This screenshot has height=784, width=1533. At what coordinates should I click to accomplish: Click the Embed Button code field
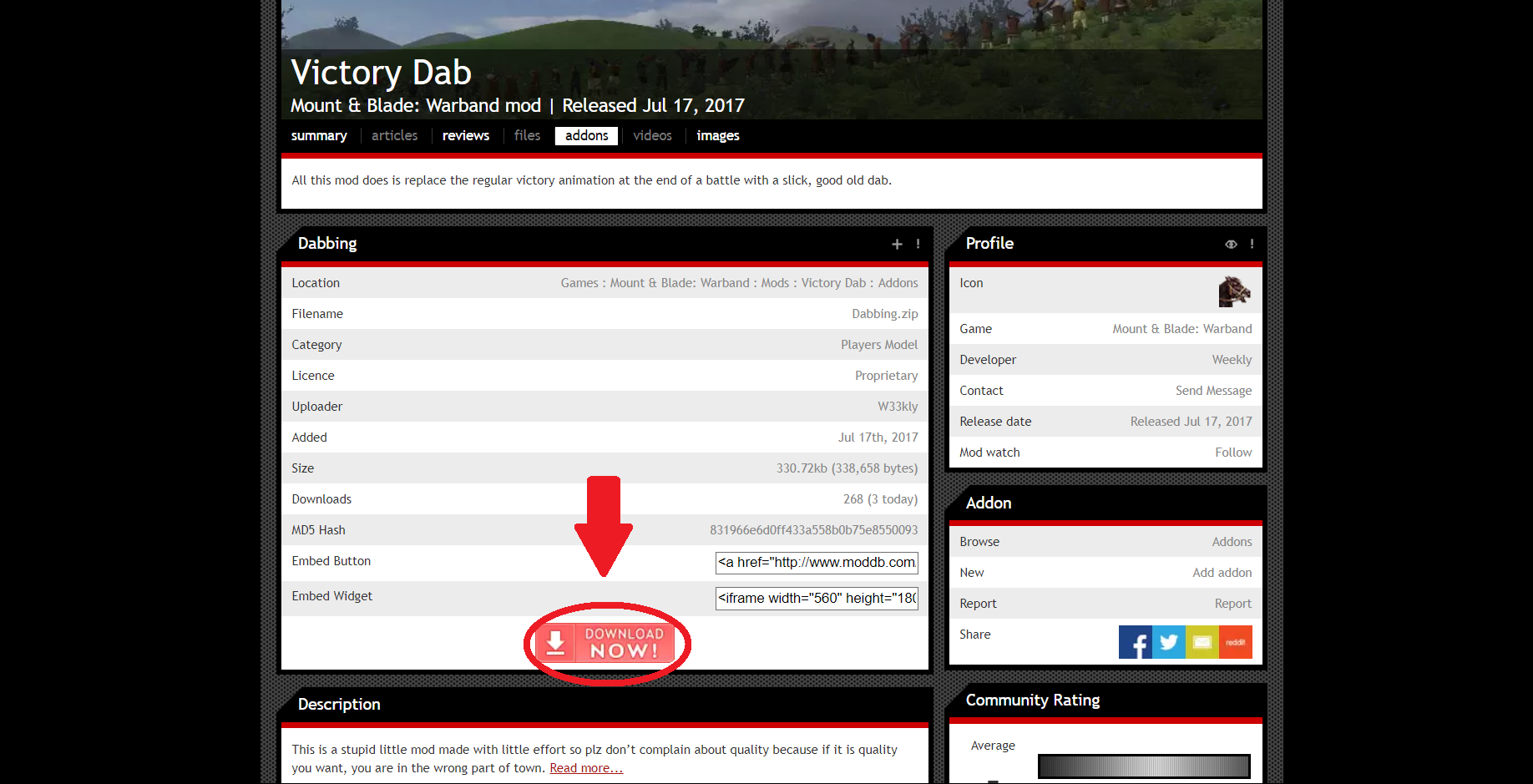(x=817, y=563)
